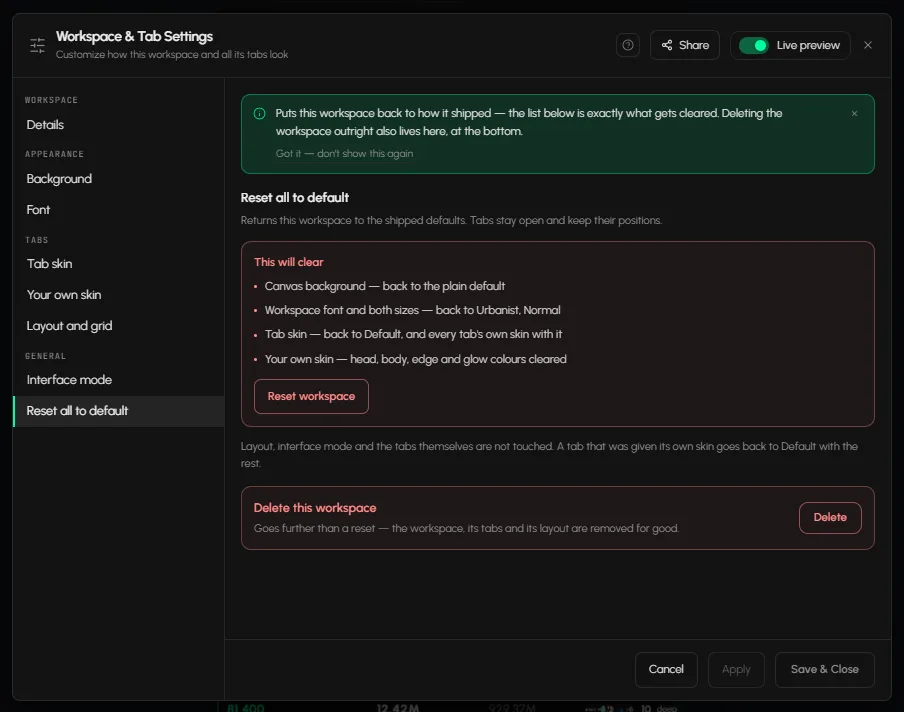Click the "Workspace & Tab Settings" title
Viewport: 904px width, 712px height.
pos(134,36)
